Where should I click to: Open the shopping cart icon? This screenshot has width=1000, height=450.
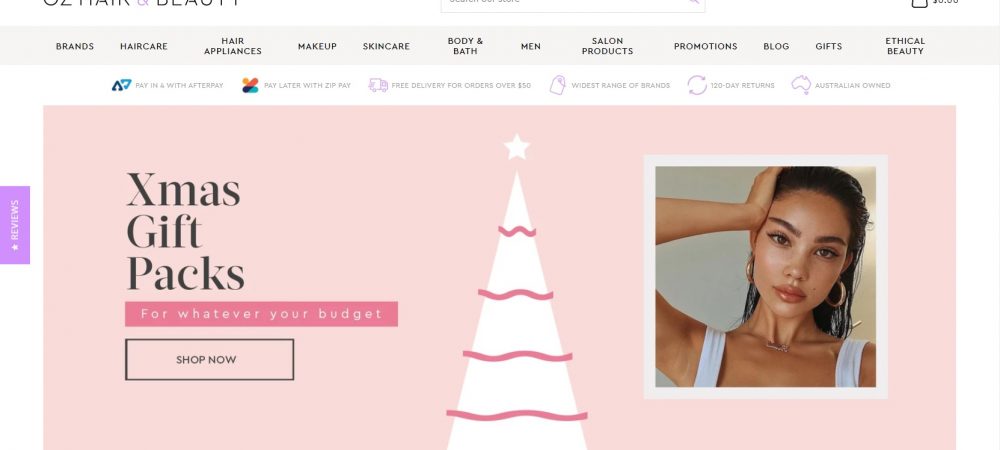pyautogui.click(x=919, y=2)
